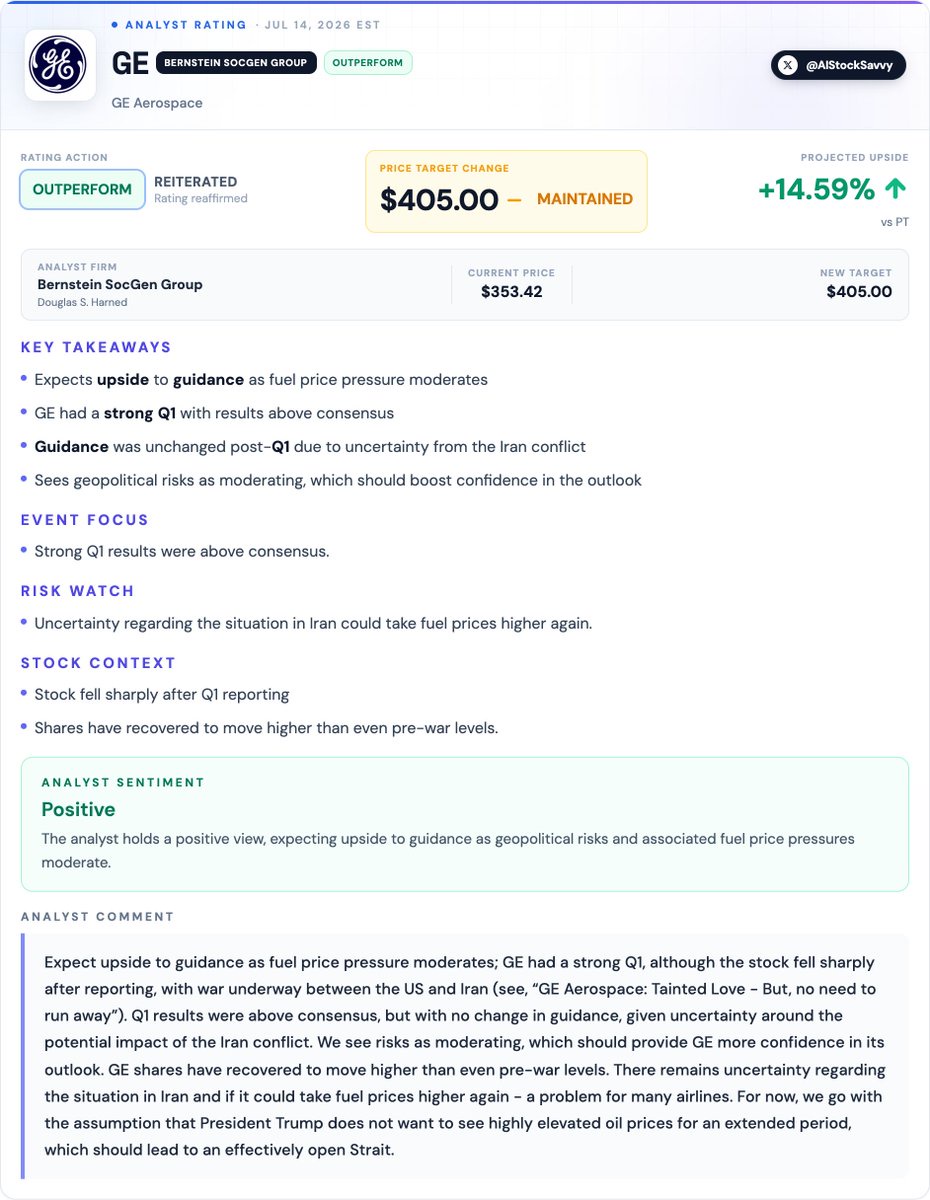Click the Analyst Comment quote block
Viewport: 930px width, 1200px height.
(x=465, y=1056)
